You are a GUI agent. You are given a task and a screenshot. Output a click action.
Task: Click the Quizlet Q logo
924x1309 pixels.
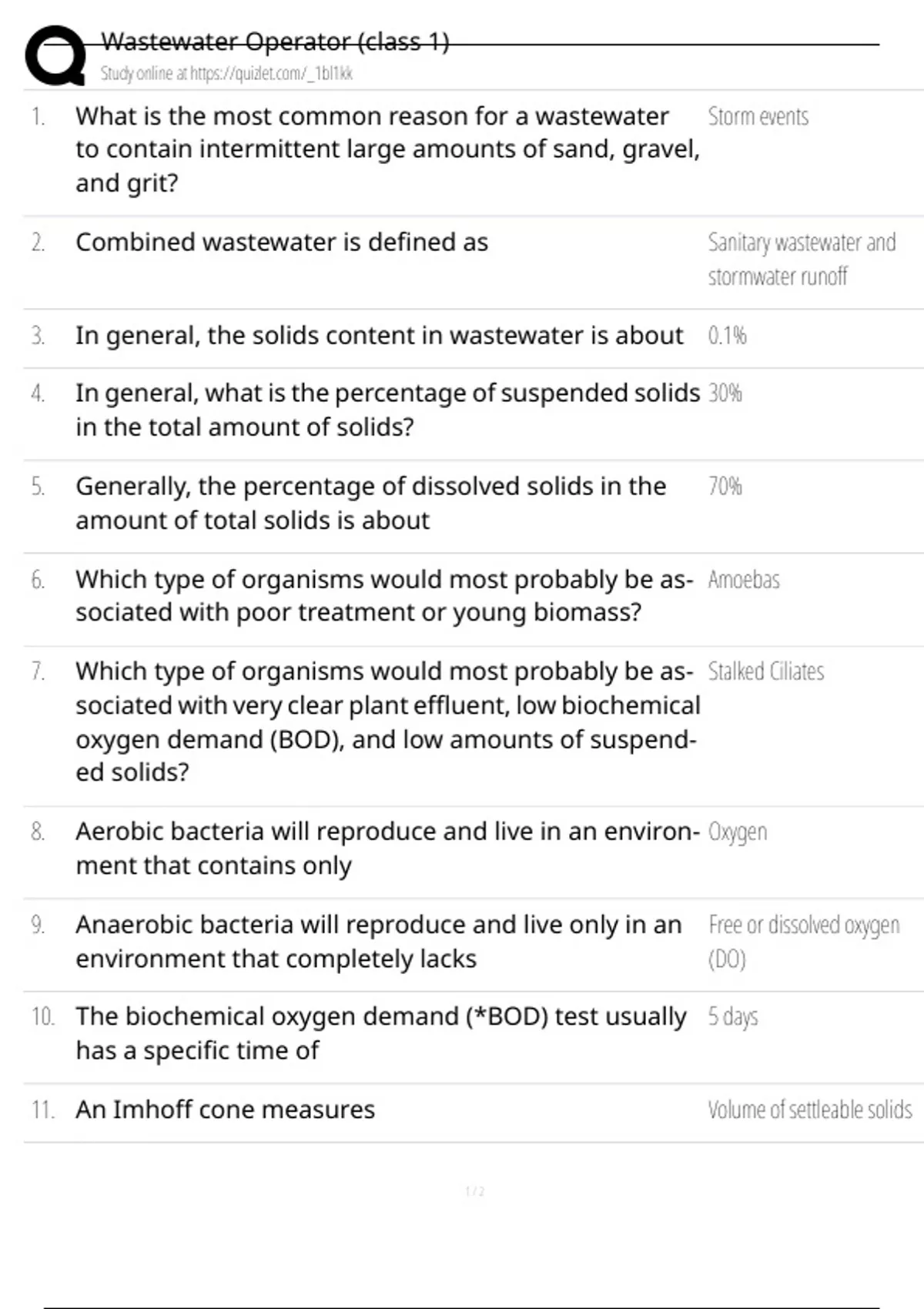tap(55, 55)
